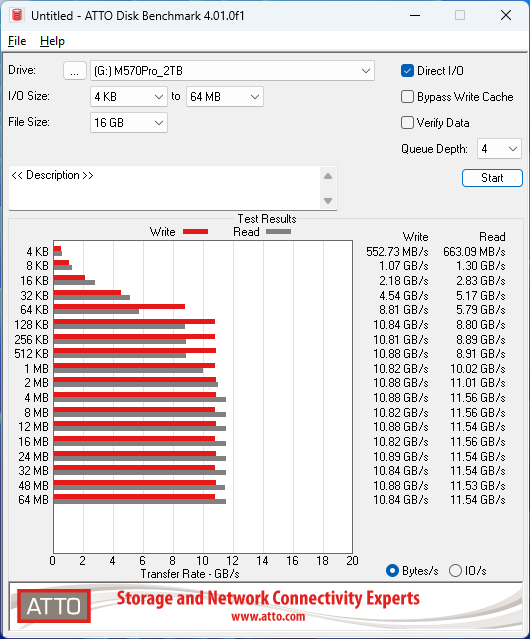Click the 8 KB write value 1.07 GB/s
Viewport: 530px width, 639px height.
(x=404, y=266)
